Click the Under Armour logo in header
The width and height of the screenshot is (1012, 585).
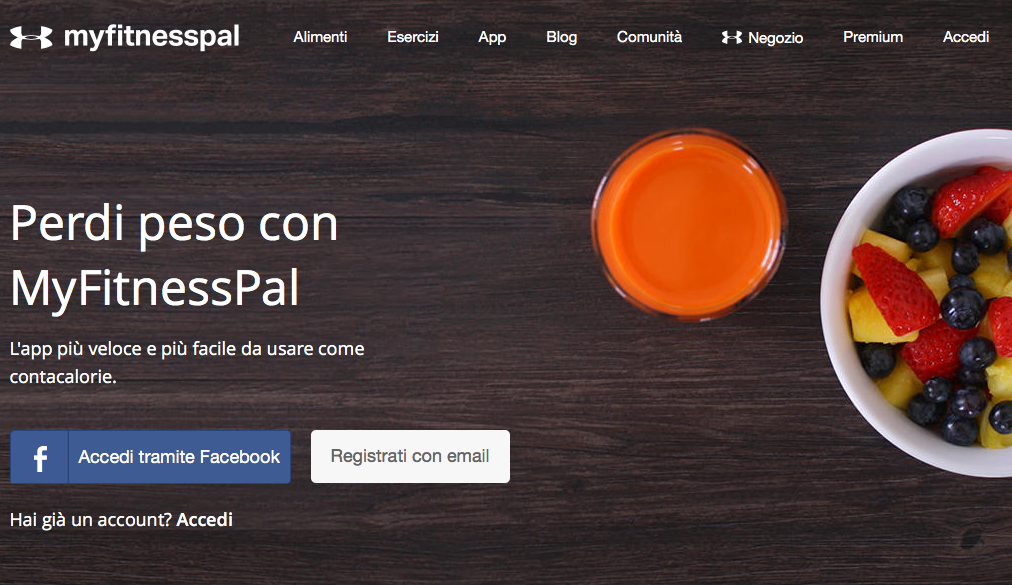pos(31,37)
